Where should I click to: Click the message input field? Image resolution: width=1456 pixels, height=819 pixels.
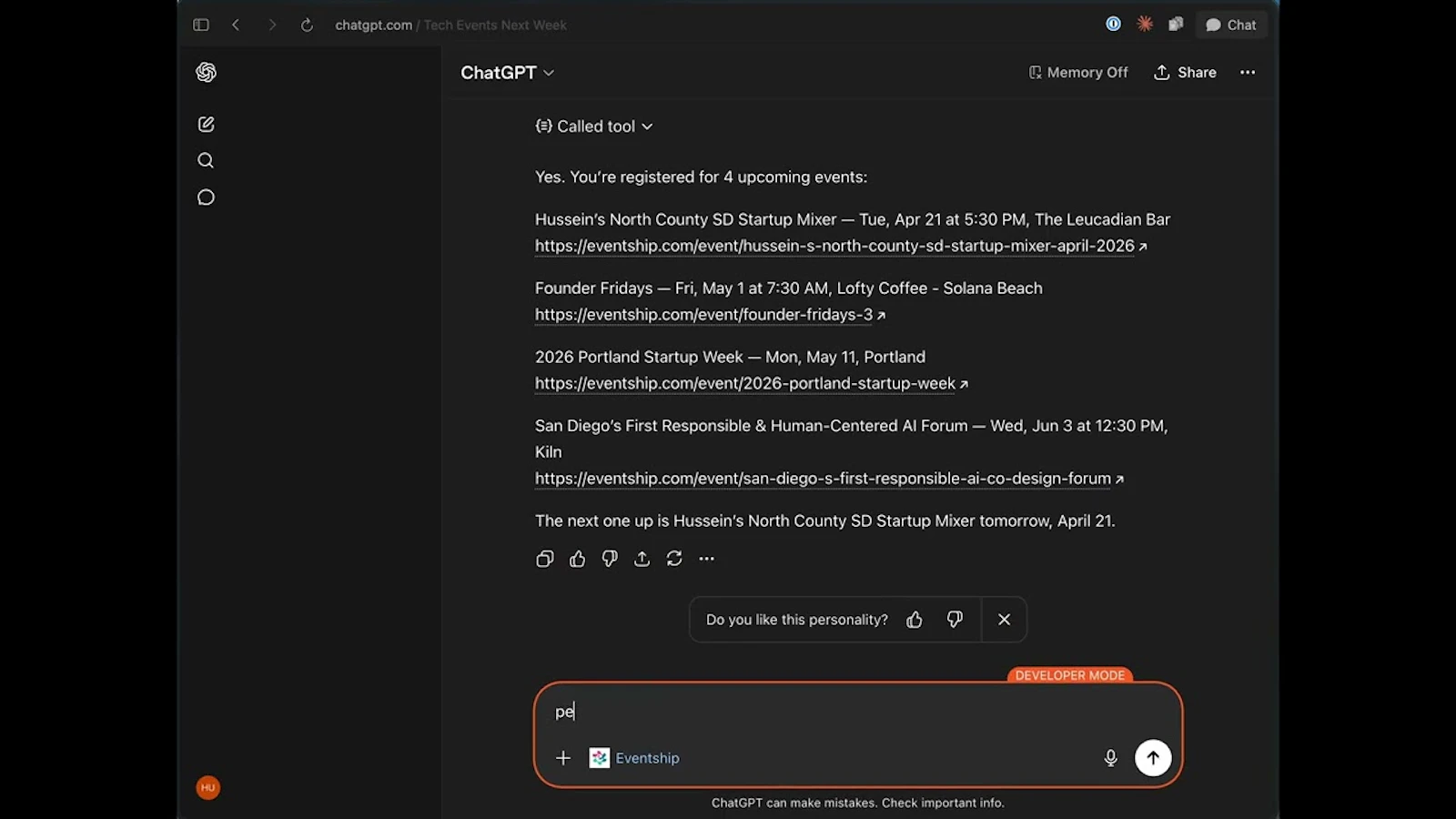point(858,712)
